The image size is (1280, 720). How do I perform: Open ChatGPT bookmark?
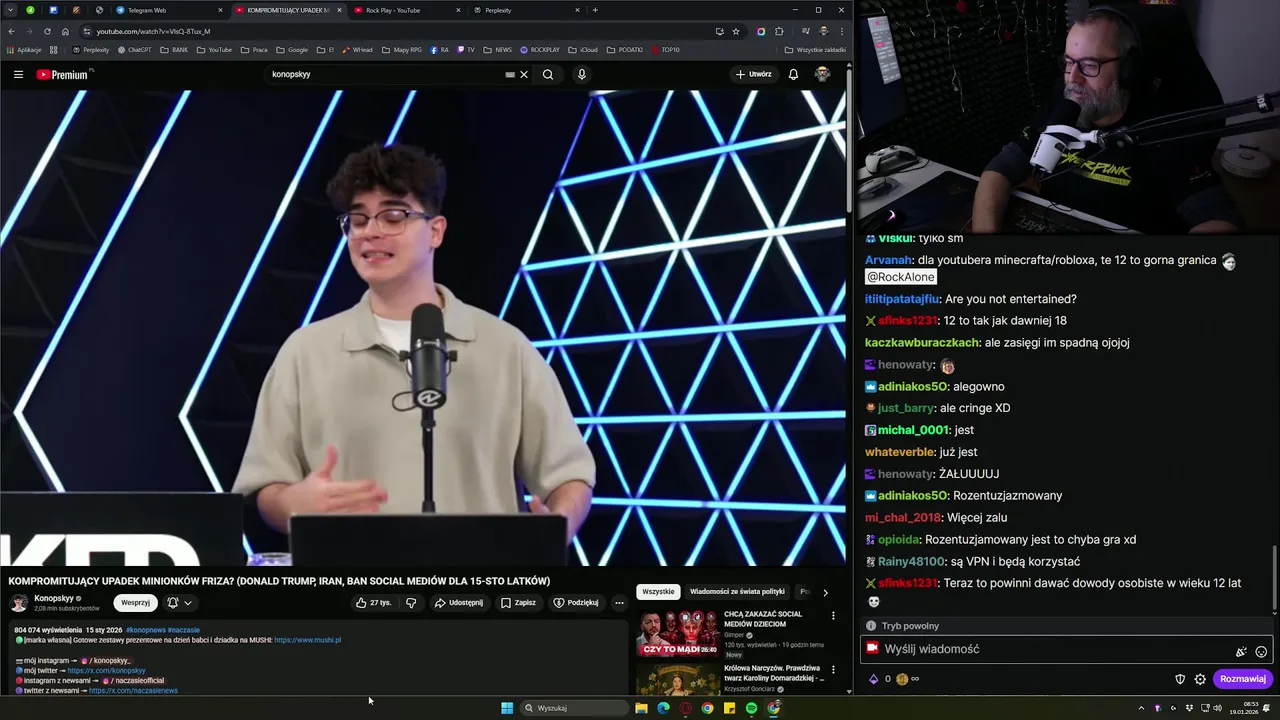tap(134, 49)
